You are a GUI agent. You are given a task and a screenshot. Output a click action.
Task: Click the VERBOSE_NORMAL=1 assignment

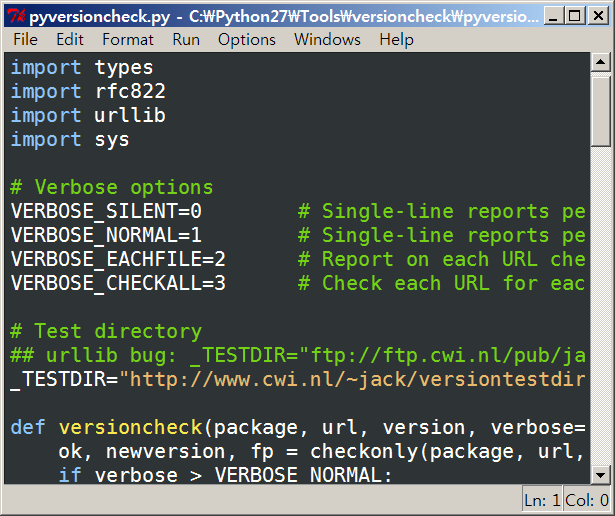[x=106, y=235]
